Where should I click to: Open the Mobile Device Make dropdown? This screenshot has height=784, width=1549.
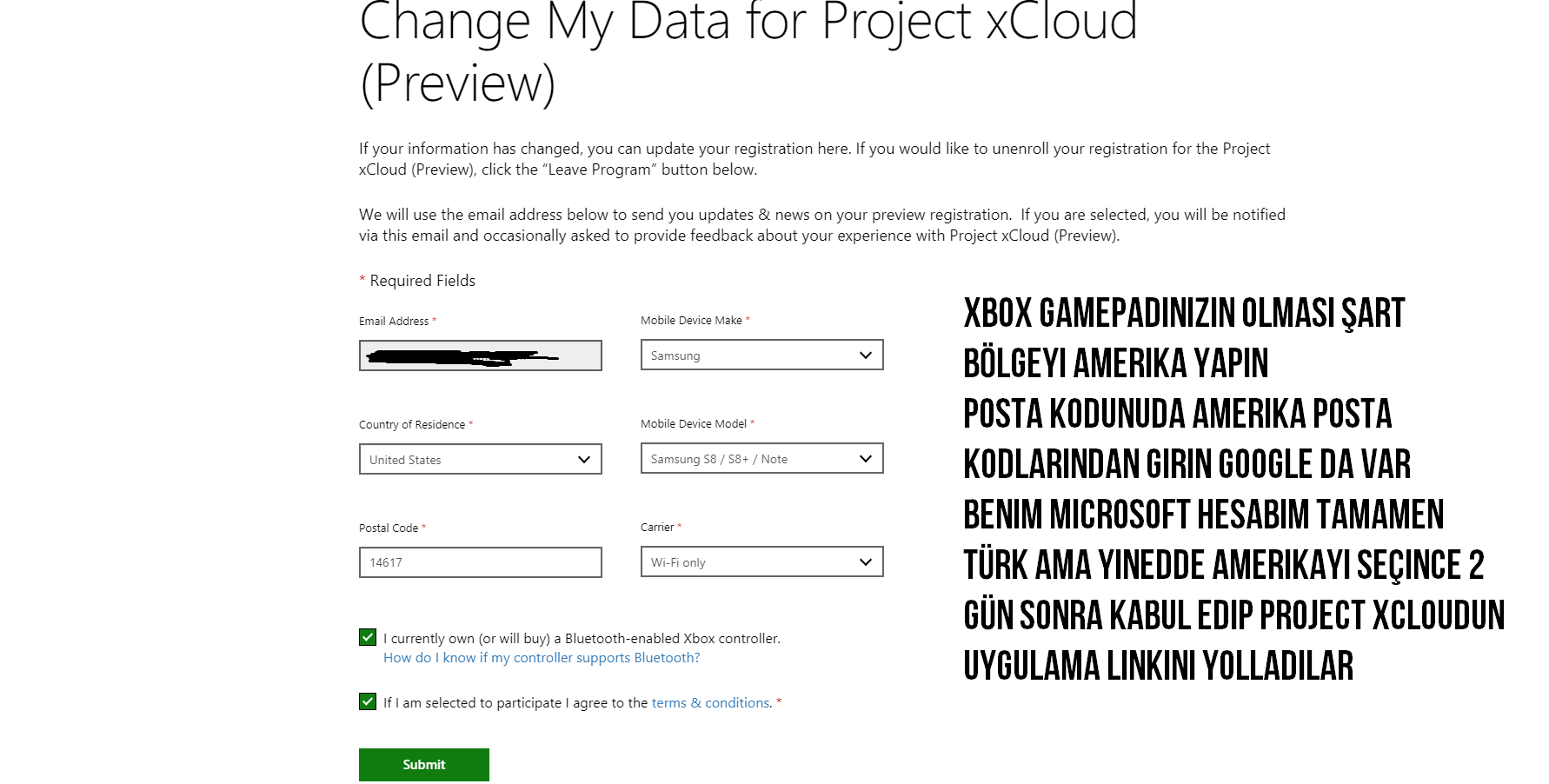761,355
